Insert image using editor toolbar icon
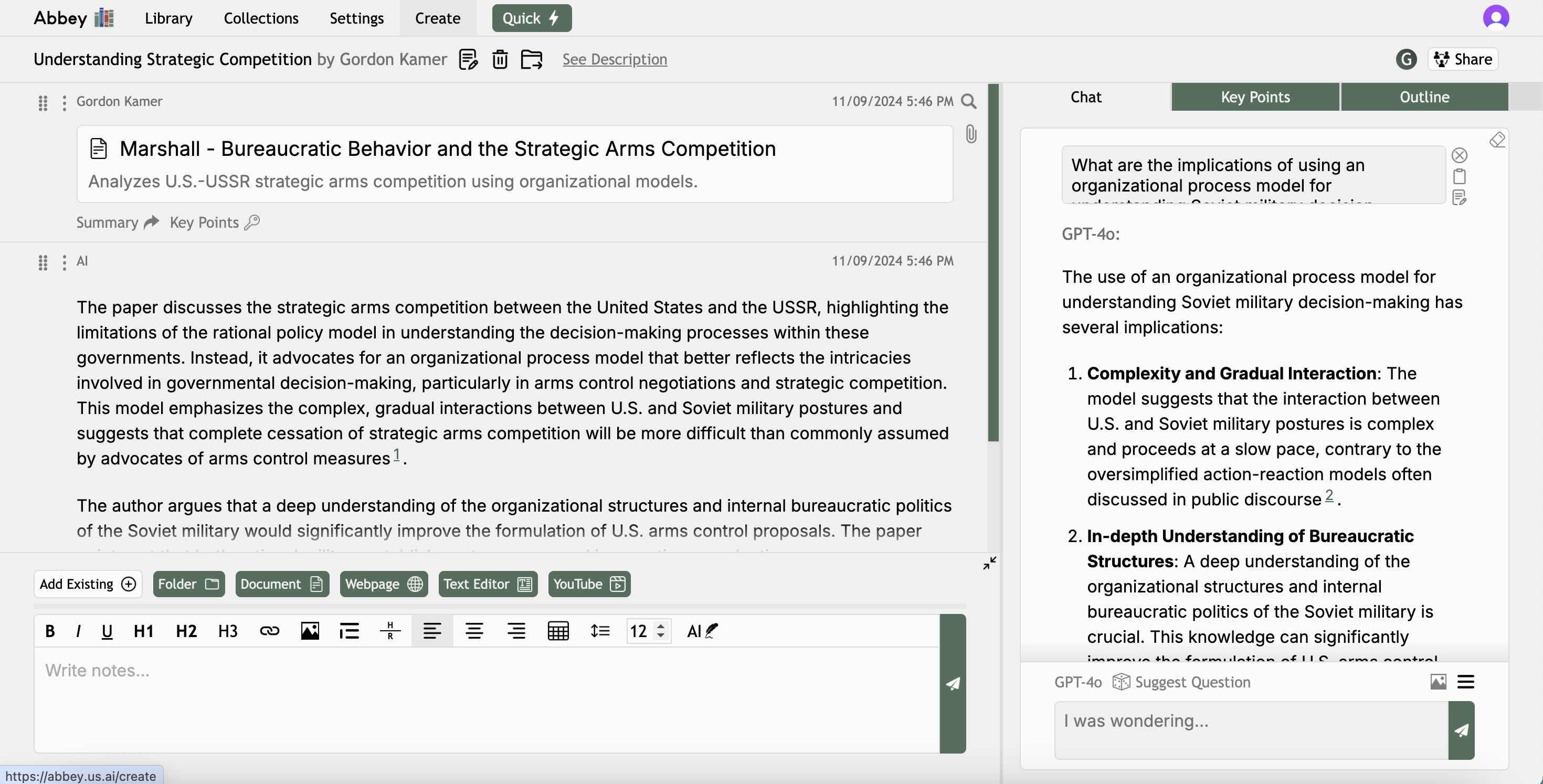This screenshot has height=784, width=1543. point(309,631)
